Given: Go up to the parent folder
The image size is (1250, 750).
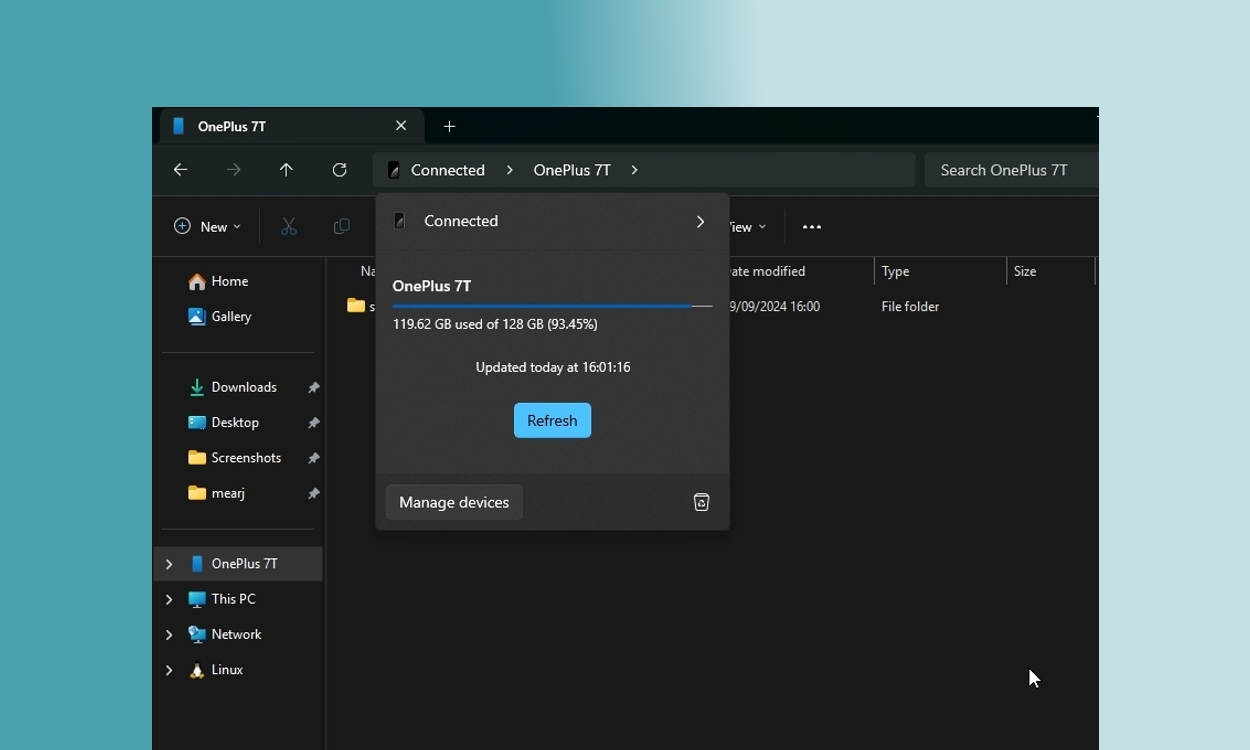Looking at the screenshot, I should pyautogui.click(x=286, y=170).
